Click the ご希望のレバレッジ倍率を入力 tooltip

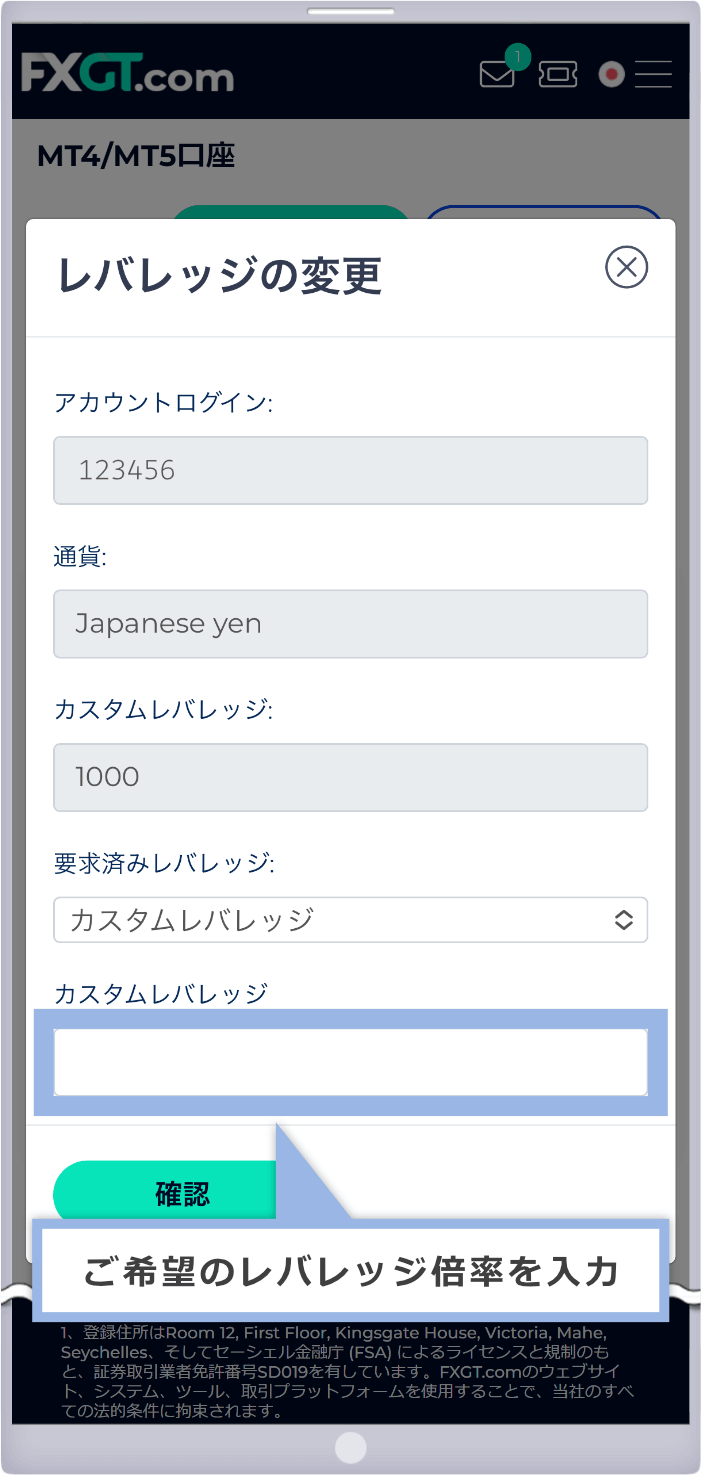pyautogui.click(x=351, y=1270)
